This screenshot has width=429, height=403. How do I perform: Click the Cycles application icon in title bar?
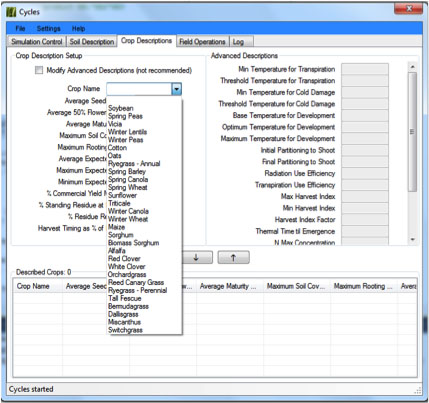click(x=11, y=12)
